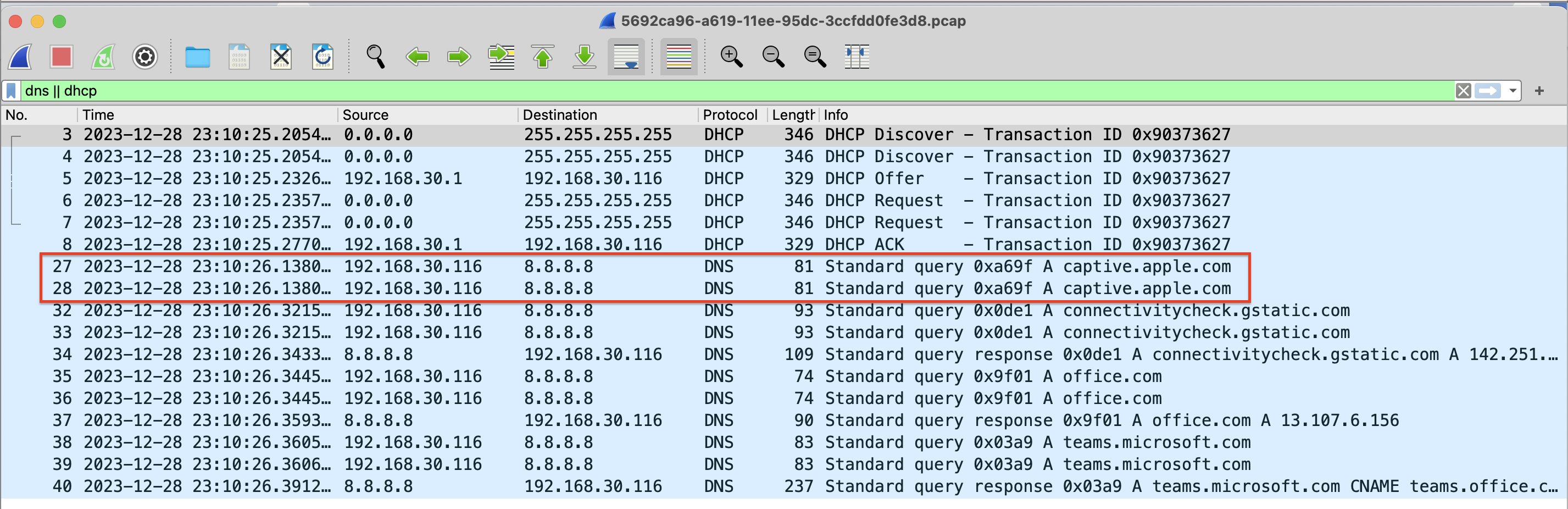Zoom in the main window text
This screenshot has height=509, width=1568.
click(x=731, y=57)
